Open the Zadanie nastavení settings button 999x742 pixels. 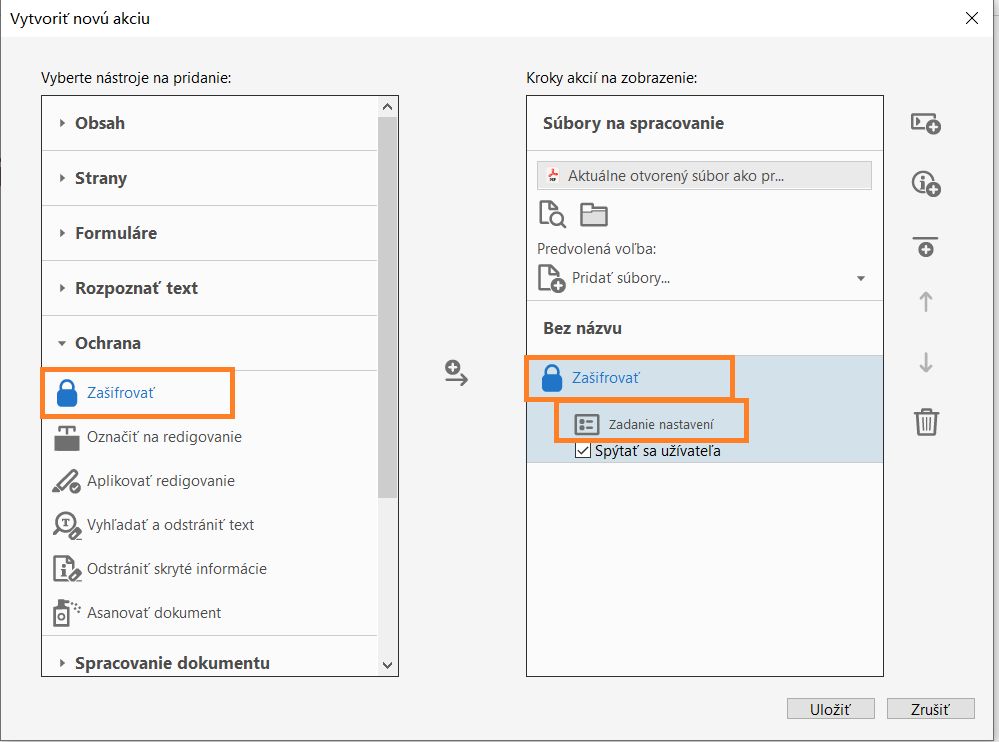coord(650,425)
